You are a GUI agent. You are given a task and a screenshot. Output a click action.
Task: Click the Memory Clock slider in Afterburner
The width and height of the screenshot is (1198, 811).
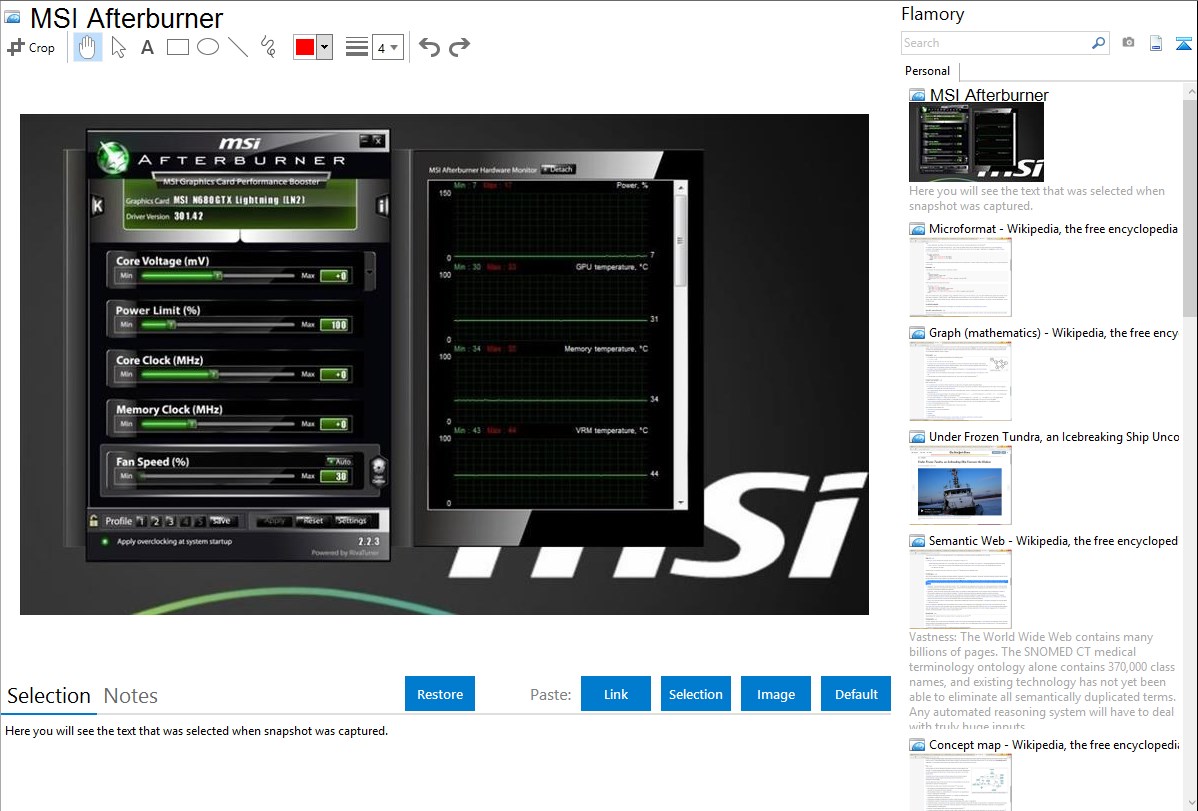point(218,424)
